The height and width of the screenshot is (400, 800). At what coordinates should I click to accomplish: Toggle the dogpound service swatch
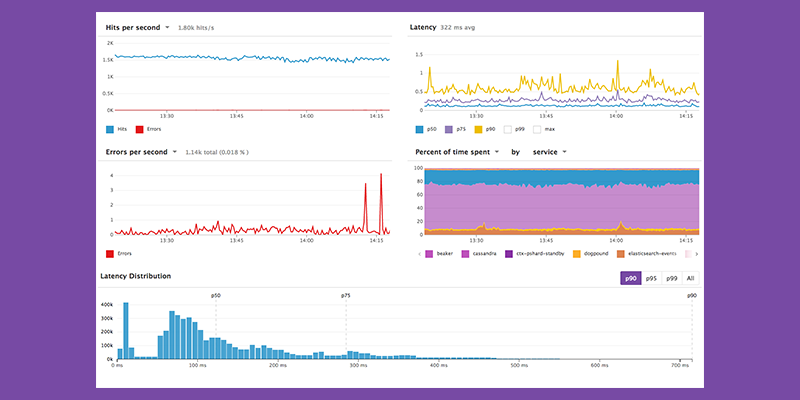click(x=577, y=254)
